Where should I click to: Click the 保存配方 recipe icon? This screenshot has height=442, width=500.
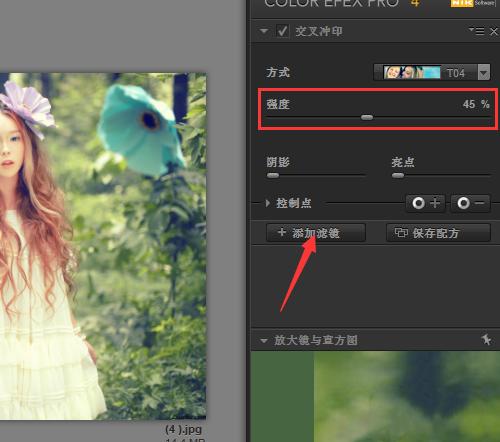pos(401,232)
